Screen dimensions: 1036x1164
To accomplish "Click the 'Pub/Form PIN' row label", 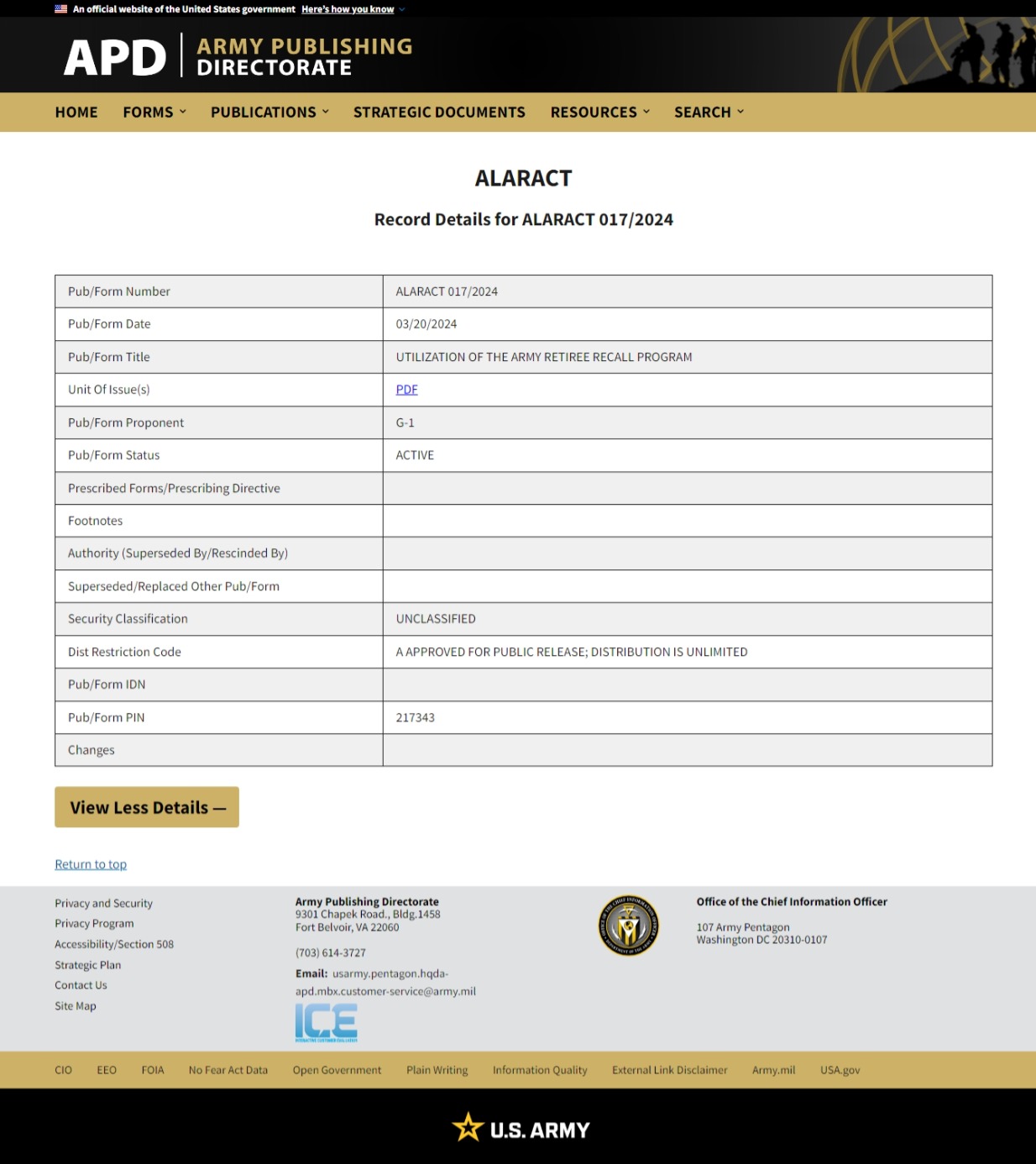I will 107,717.
